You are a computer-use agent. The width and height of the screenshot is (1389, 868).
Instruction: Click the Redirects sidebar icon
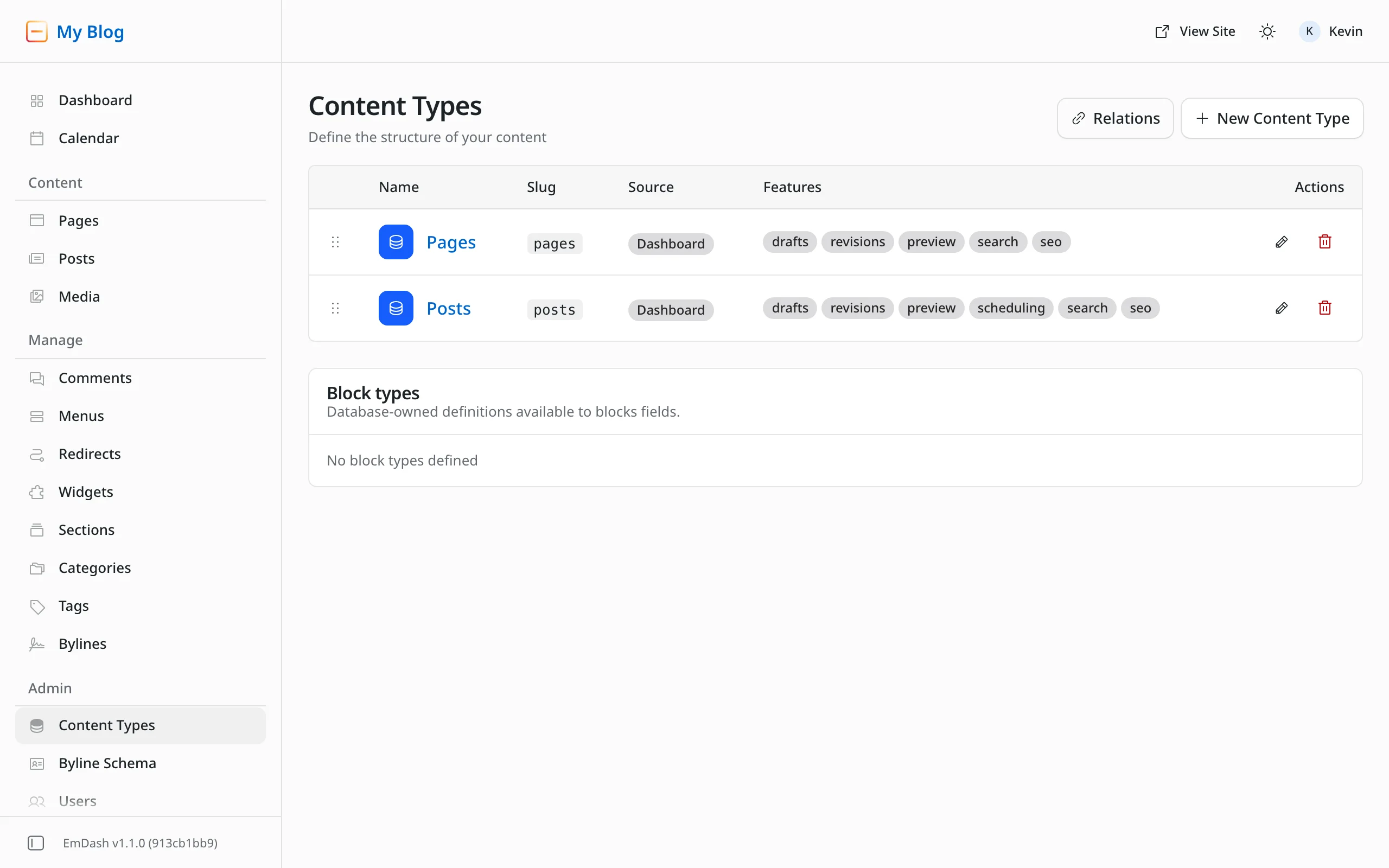(x=37, y=454)
